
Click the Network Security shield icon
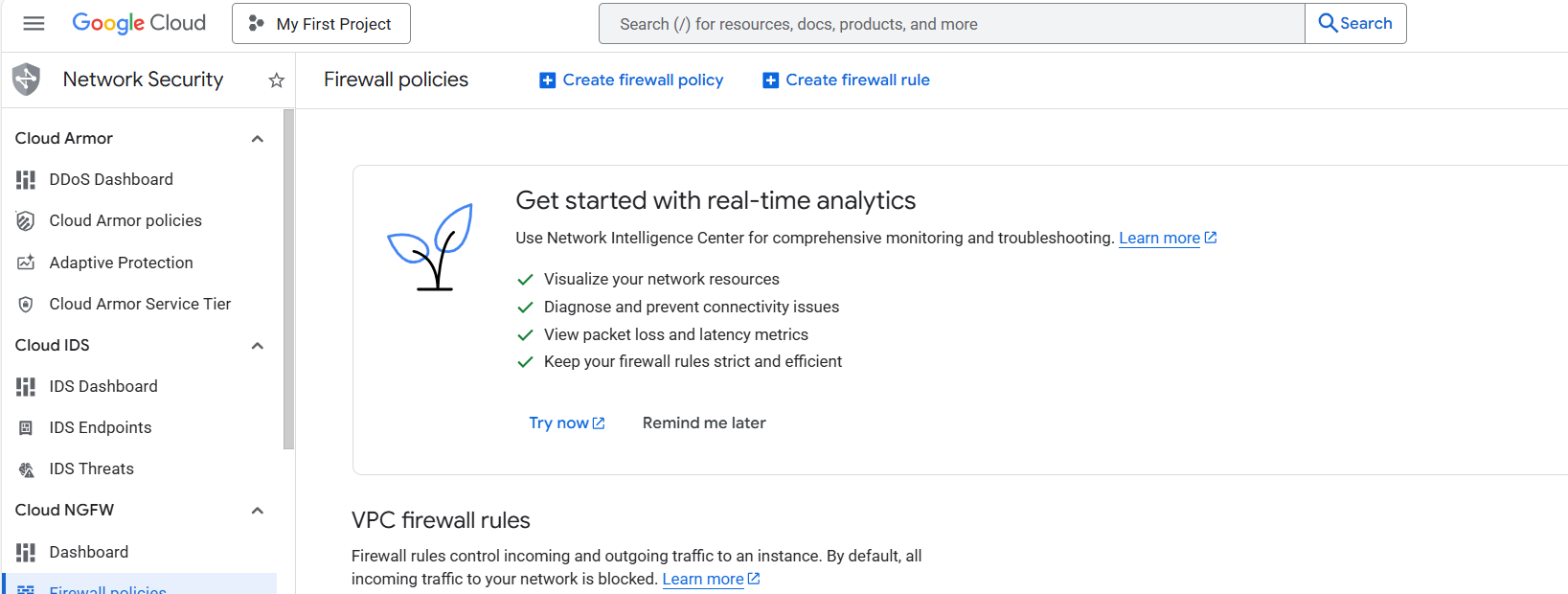pyautogui.click(x=27, y=80)
